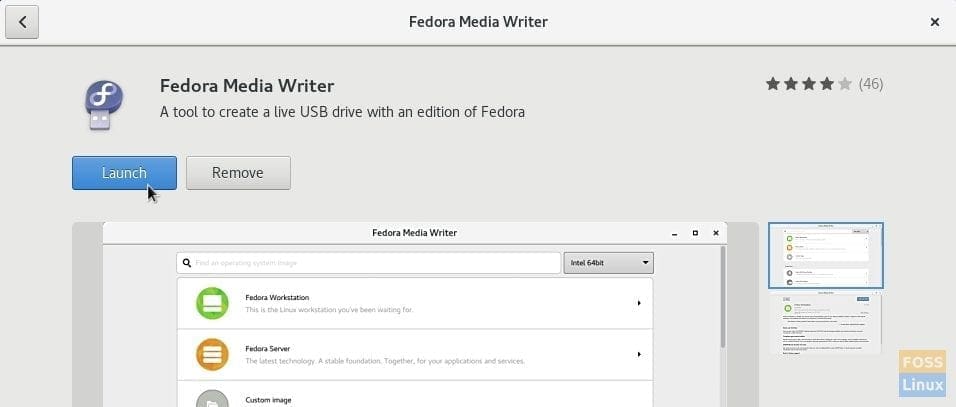This screenshot has width=956, height=407.
Task: Expand the Fedora Workstation row arrow
Action: point(639,303)
